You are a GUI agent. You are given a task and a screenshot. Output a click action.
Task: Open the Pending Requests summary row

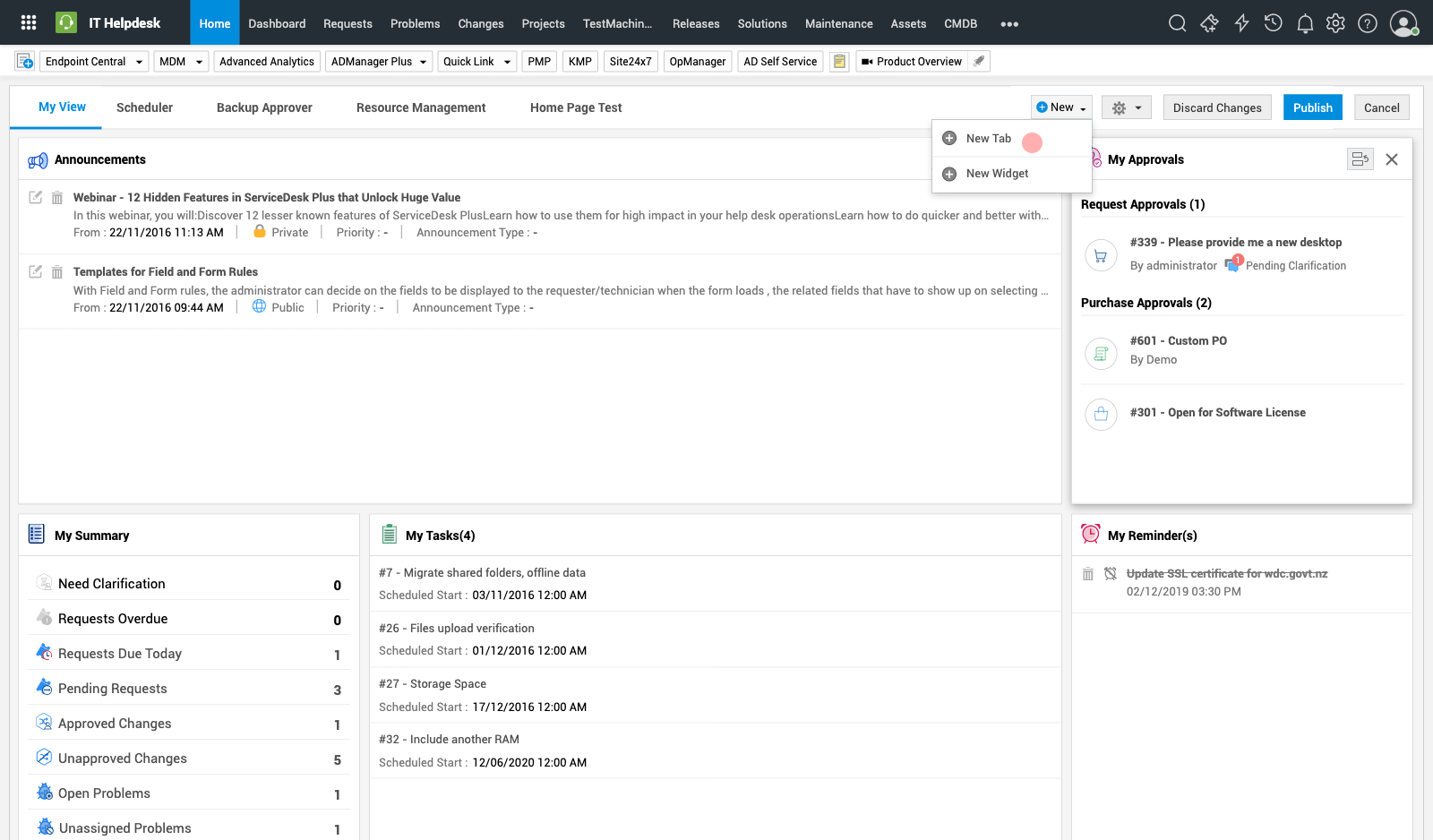tap(113, 689)
